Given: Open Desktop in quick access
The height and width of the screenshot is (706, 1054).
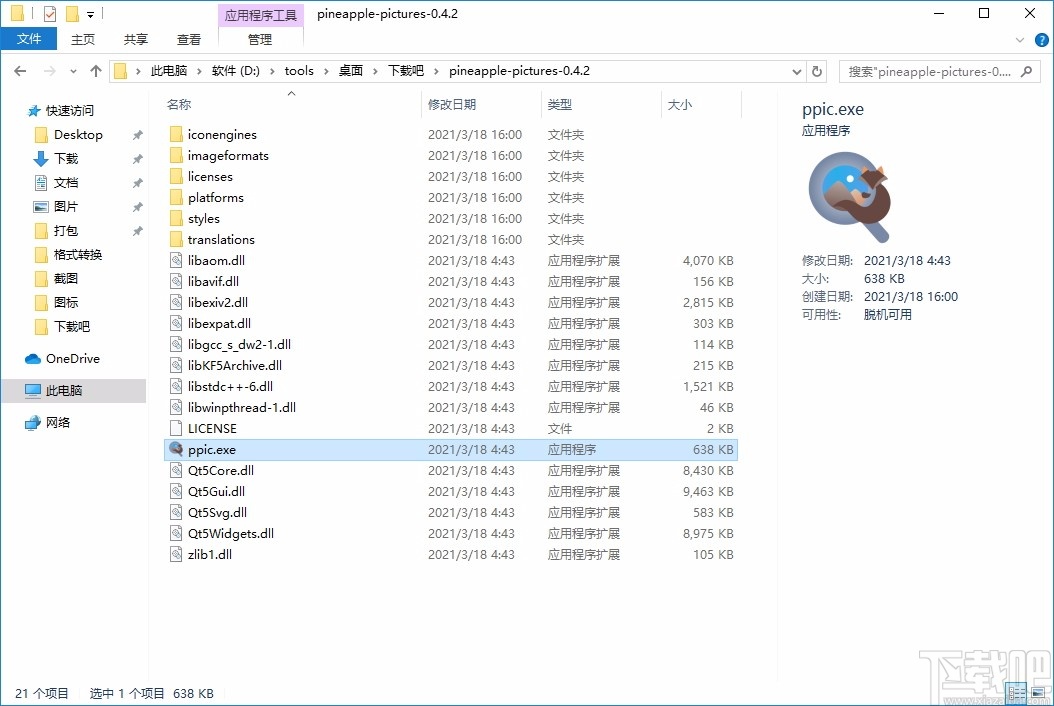Looking at the screenshot, I should pos(78,134).
